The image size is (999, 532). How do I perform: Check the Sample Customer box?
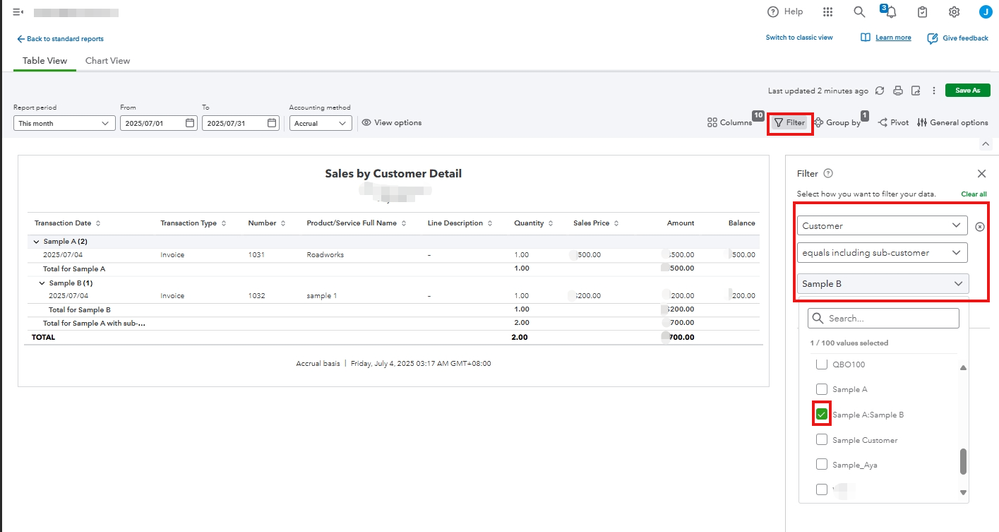point(822,440)
